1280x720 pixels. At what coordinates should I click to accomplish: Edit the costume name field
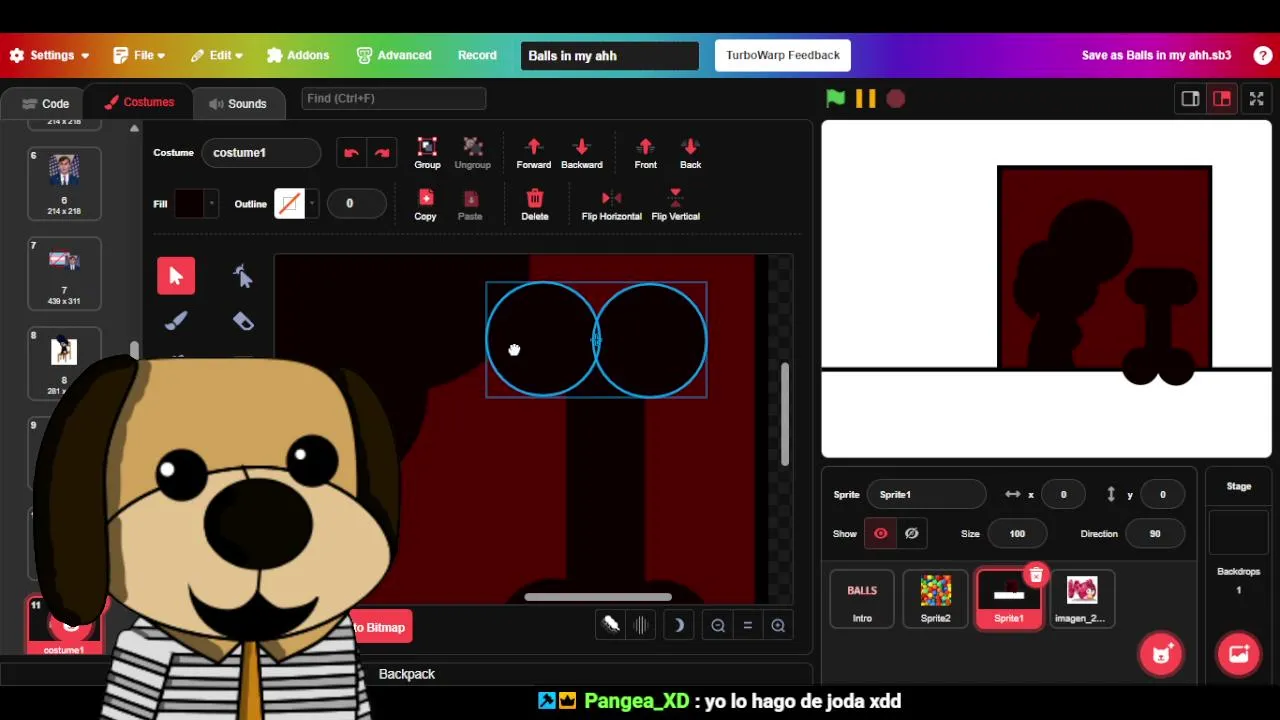tap(261, 152)
